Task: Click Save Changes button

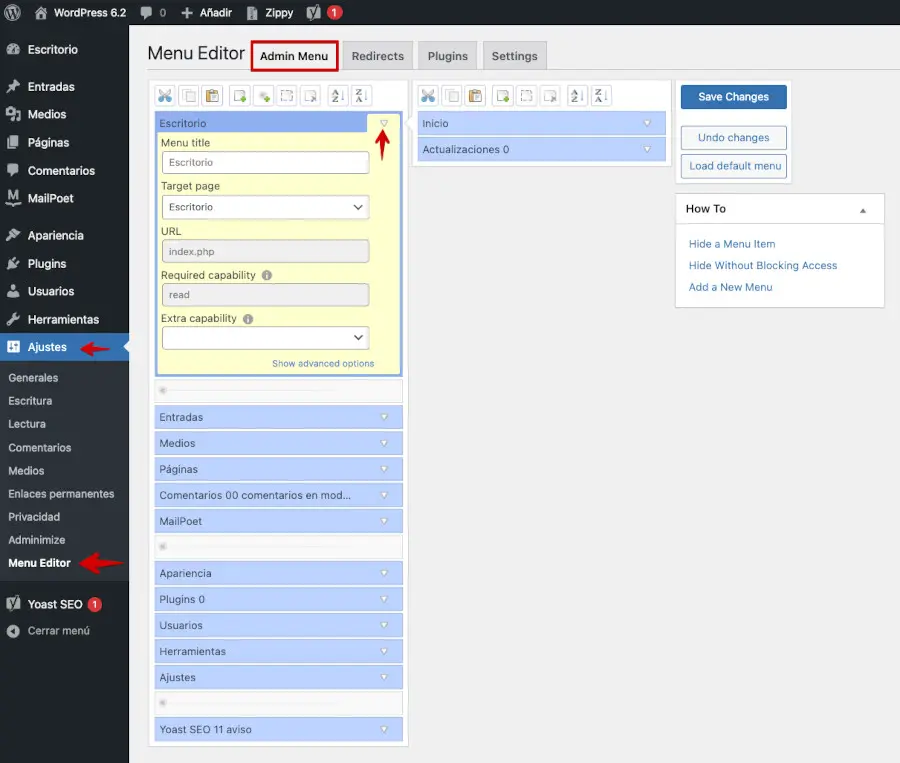Action: coord(734,96)
